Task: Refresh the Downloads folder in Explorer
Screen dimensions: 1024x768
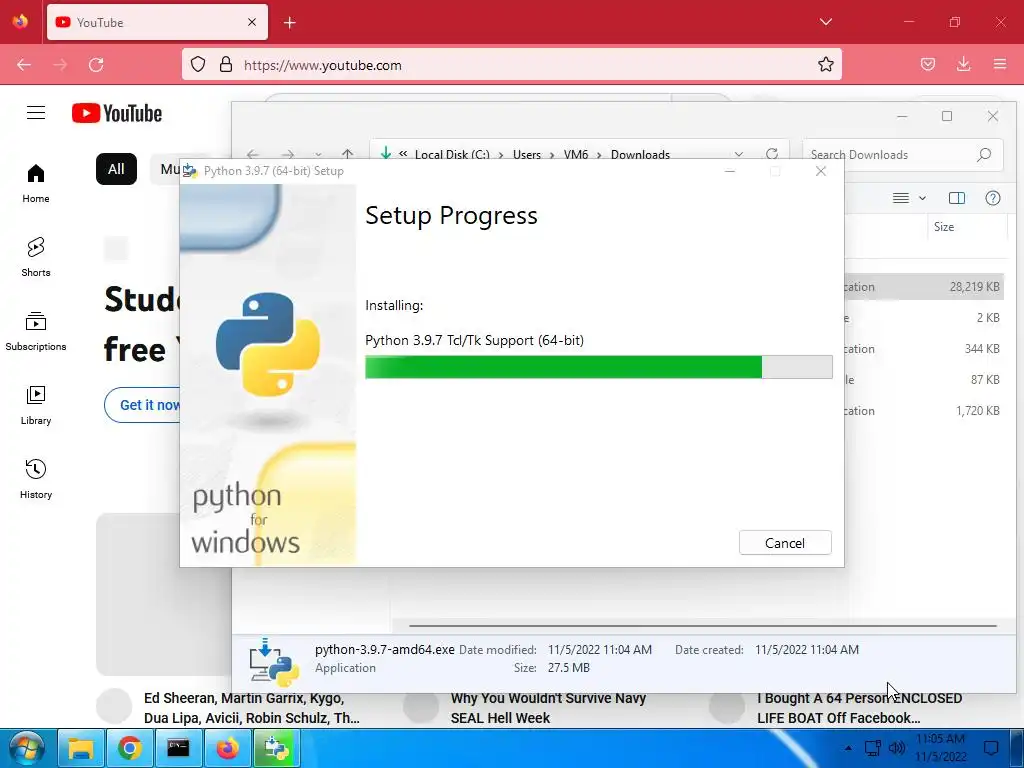Action: pyautogui.click(x=772, y=154)
